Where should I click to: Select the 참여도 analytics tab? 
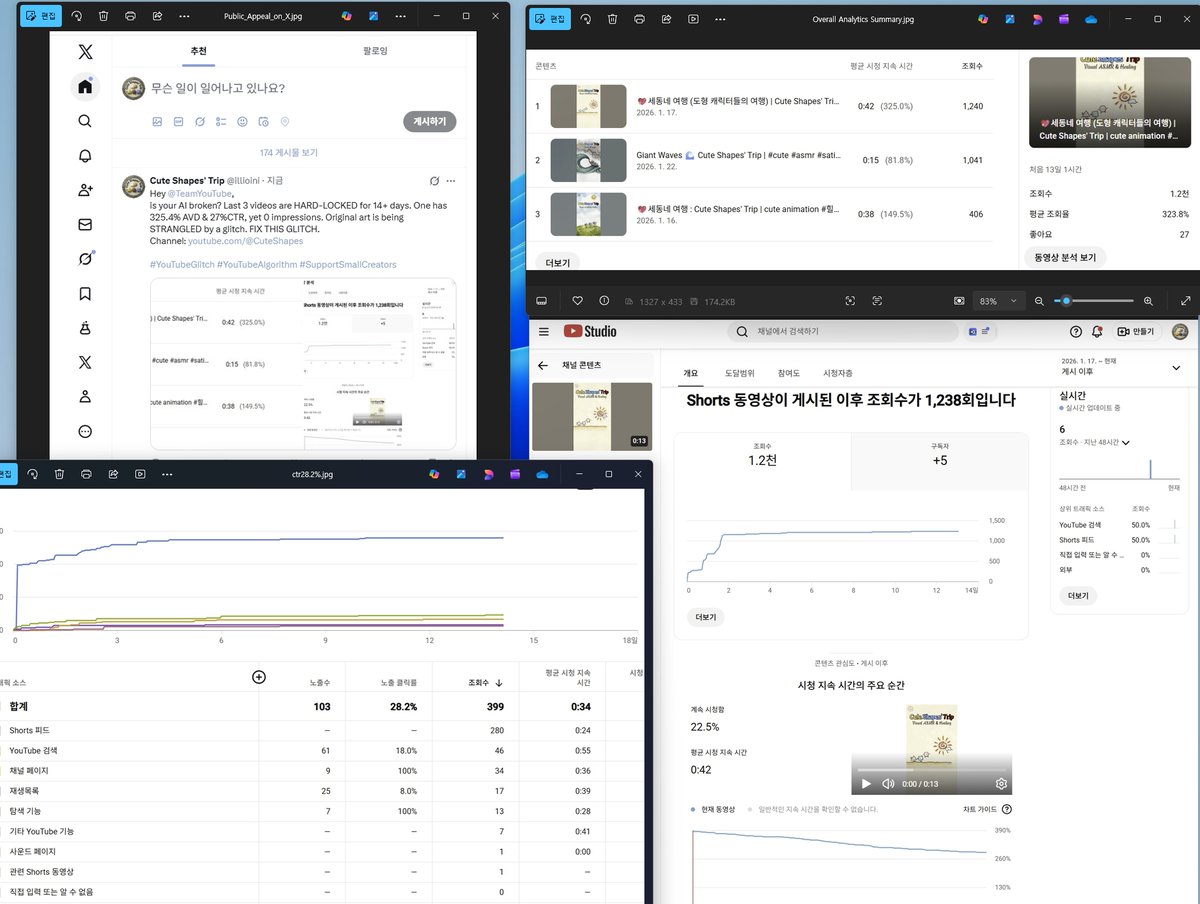(787, 372)
